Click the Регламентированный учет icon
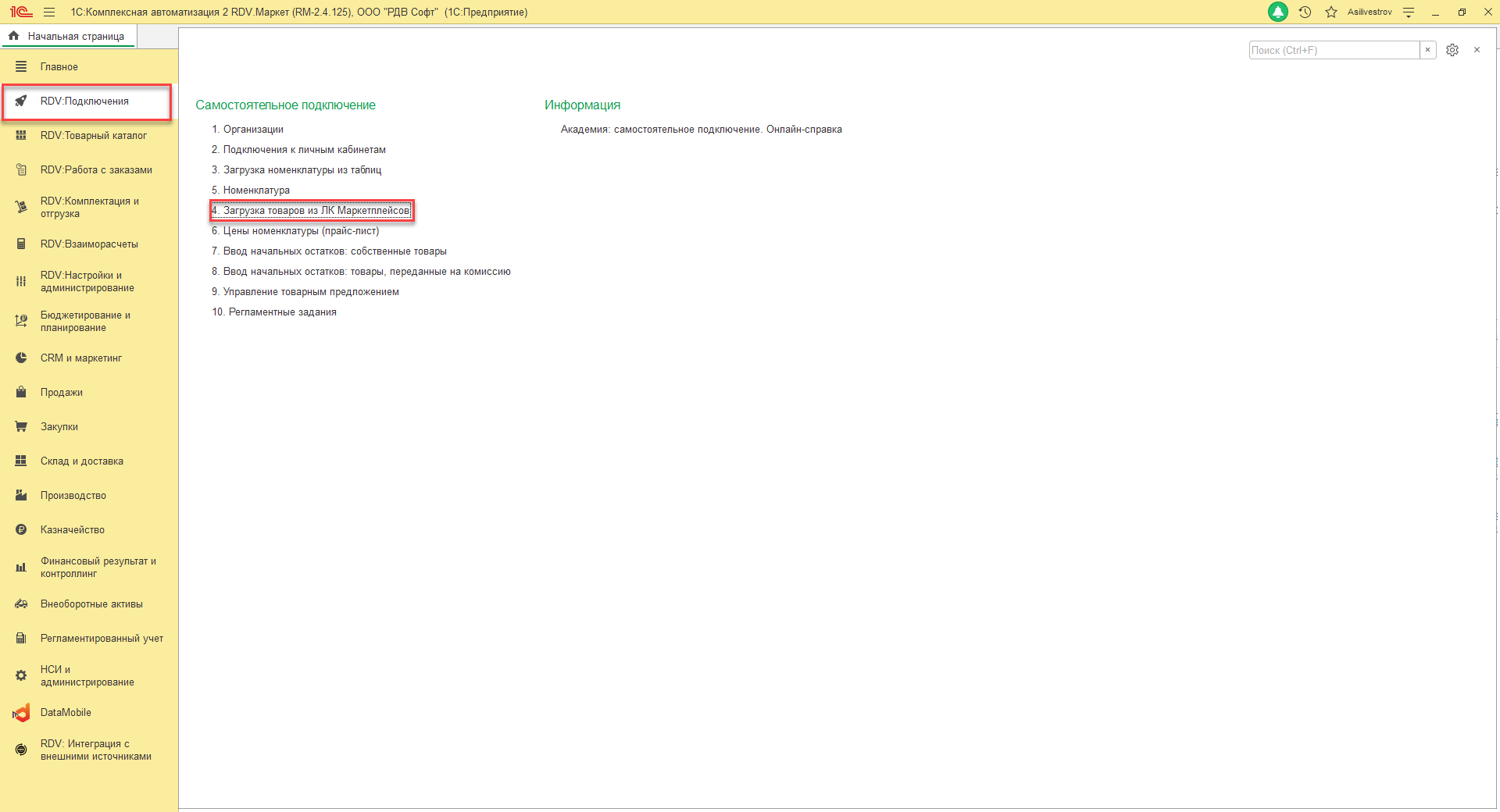1500x812 pixels. point(21,638)
